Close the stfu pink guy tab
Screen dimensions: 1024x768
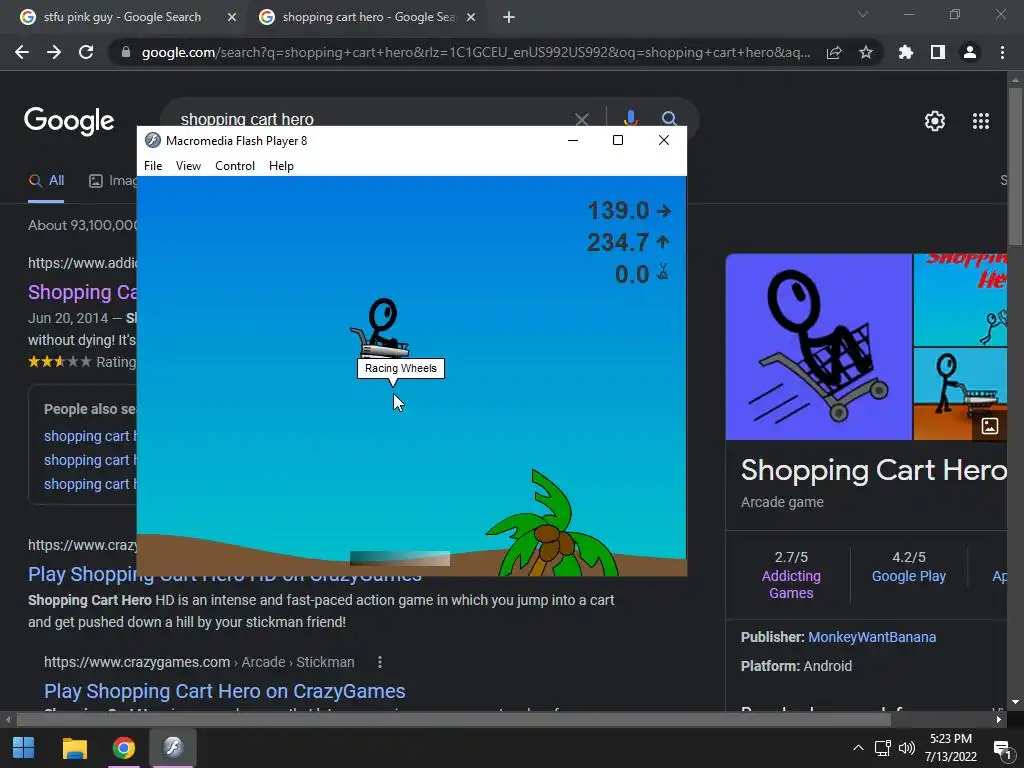(x=231, y=18)
